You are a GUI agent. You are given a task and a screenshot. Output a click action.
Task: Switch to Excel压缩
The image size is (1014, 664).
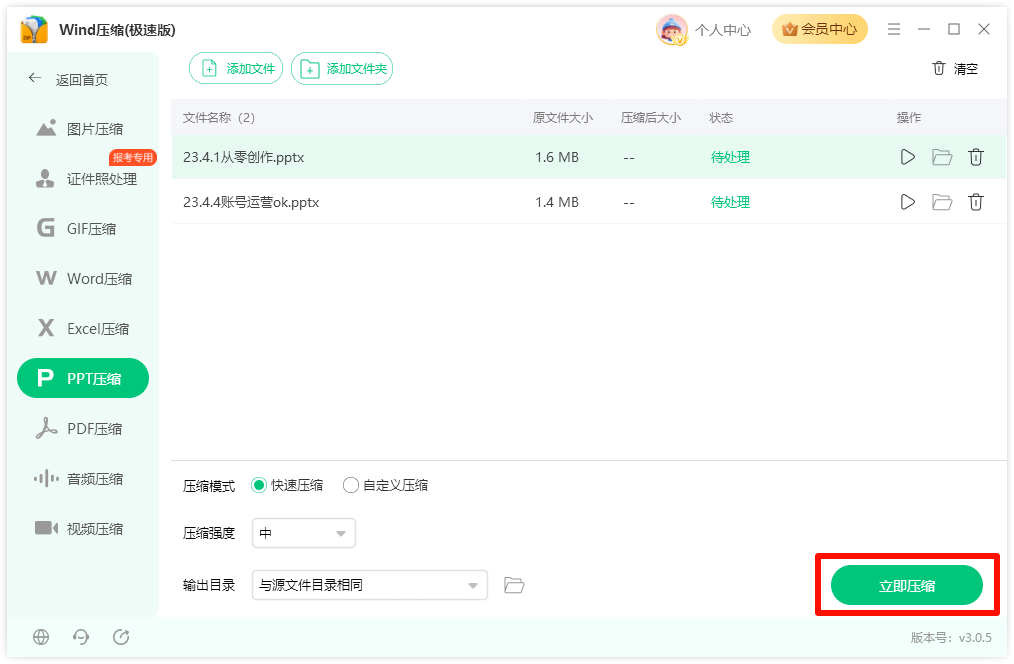[83, 328]
